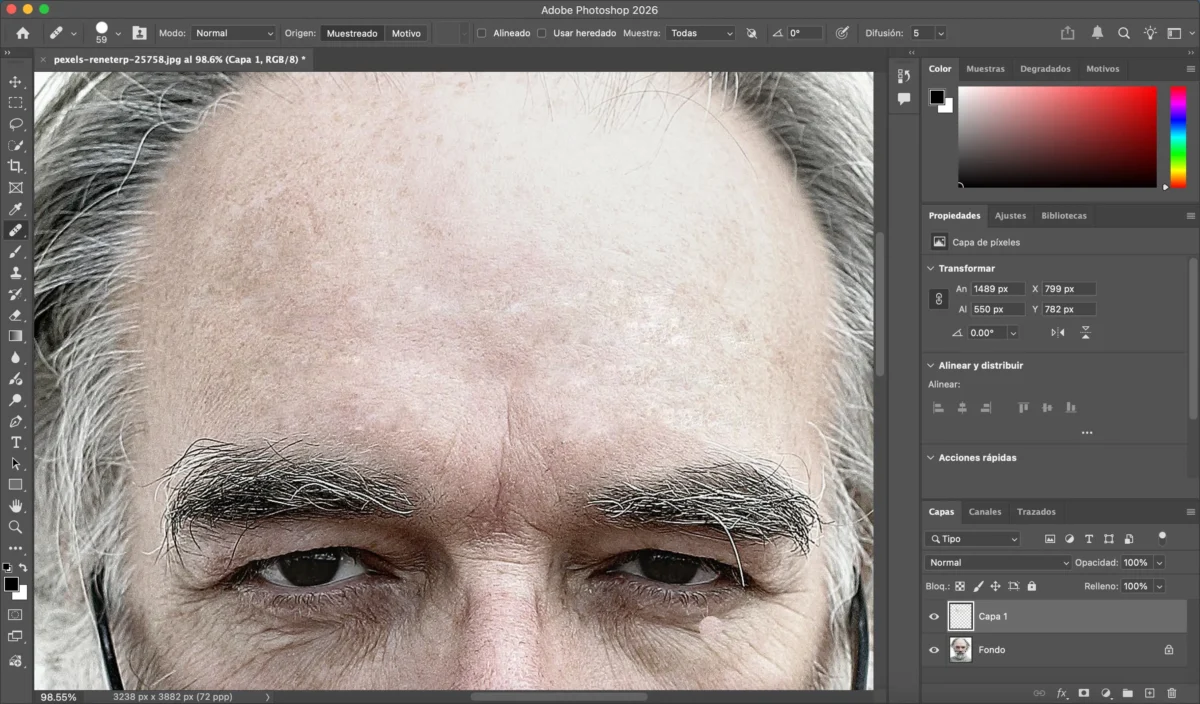Expand the Acciones rápidas section
This screenshot has width=1200, height=704.
tap(930, 458)
